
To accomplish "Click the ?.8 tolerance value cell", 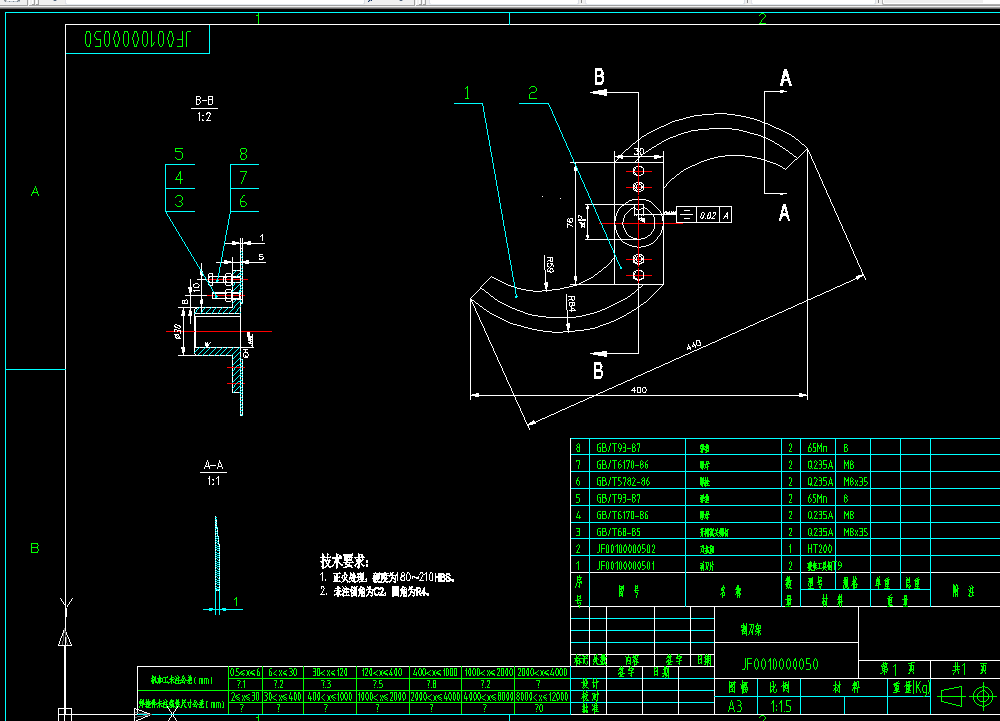I will pos(432,684).
